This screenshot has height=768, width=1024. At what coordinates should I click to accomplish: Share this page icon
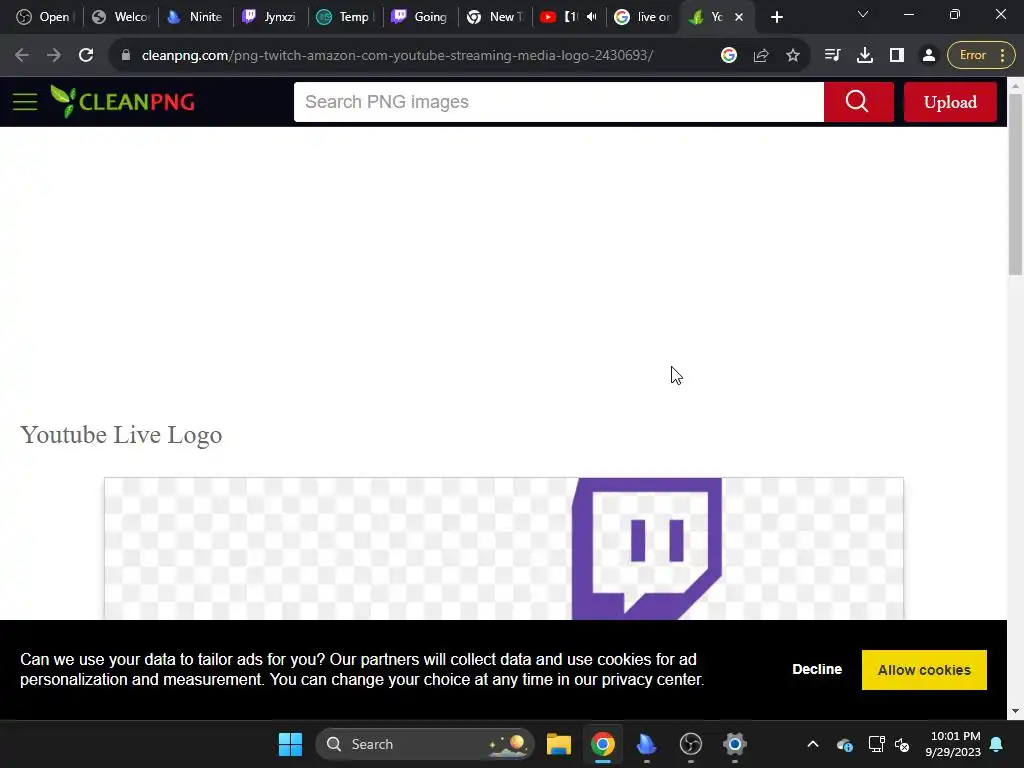pos(761,56)
